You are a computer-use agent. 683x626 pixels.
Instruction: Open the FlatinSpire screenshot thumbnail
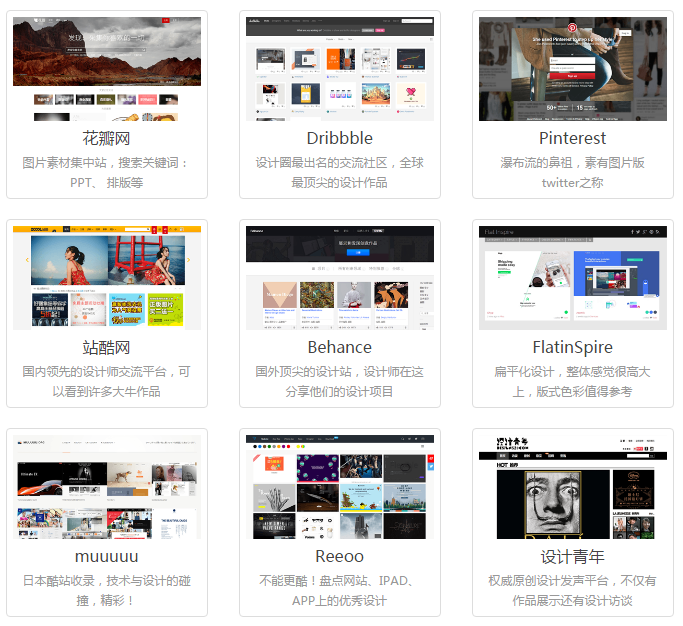(573, 277)
